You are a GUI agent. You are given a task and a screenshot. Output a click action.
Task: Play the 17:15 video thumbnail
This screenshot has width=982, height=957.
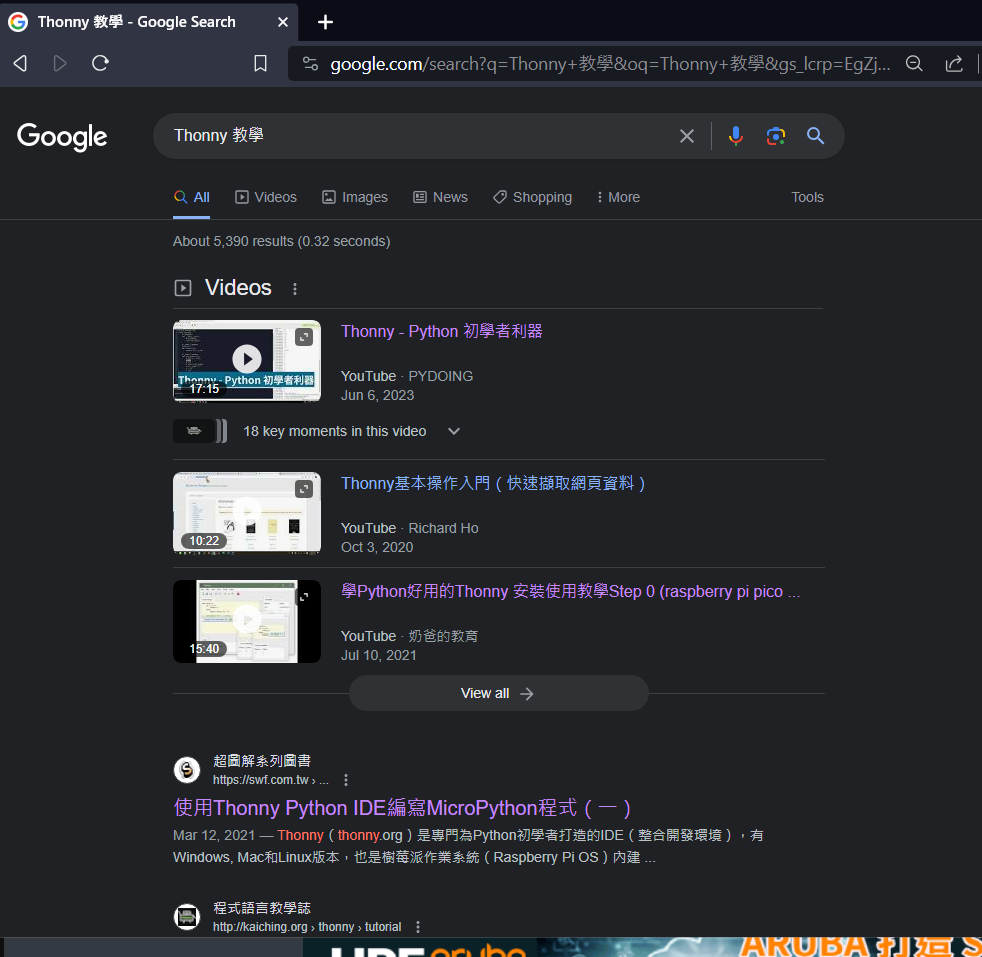point(247,360)
